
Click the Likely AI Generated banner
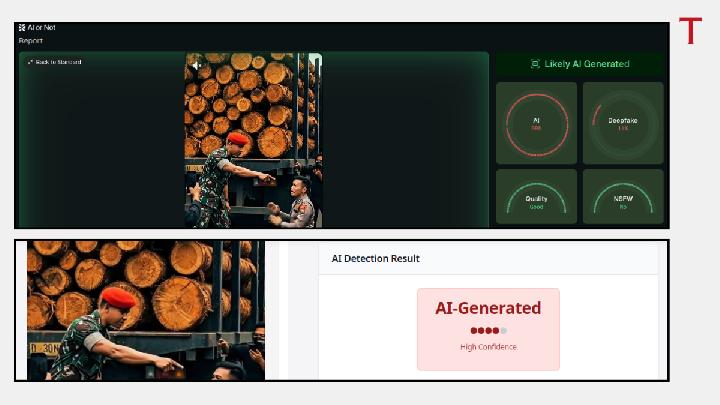tap(580, 64)
